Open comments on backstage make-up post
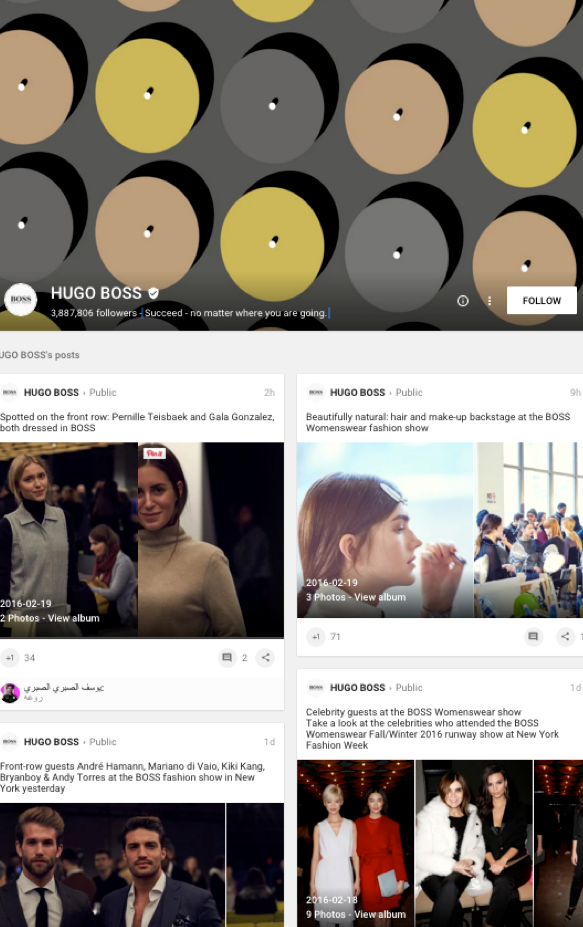The height and width of the screenshot is (927, 583). [533, 637]
